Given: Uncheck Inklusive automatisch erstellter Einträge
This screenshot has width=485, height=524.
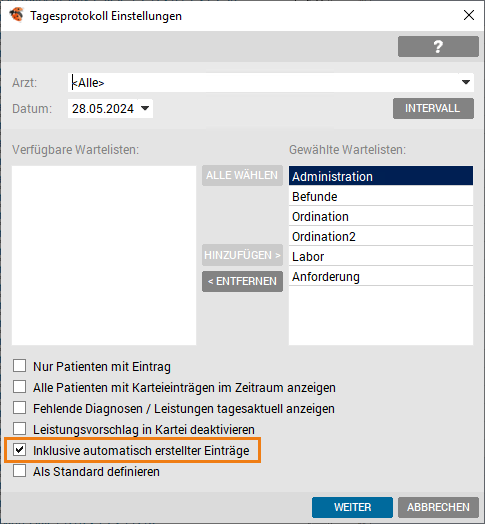Looking at the screenshot, I should tap(19, 450).
